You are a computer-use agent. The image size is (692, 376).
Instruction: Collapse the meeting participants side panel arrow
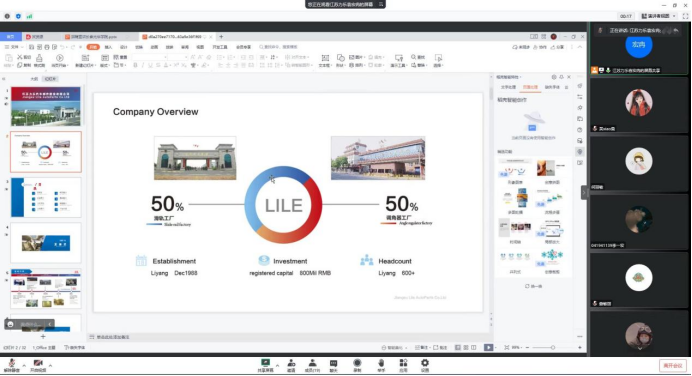pos(584,192)
